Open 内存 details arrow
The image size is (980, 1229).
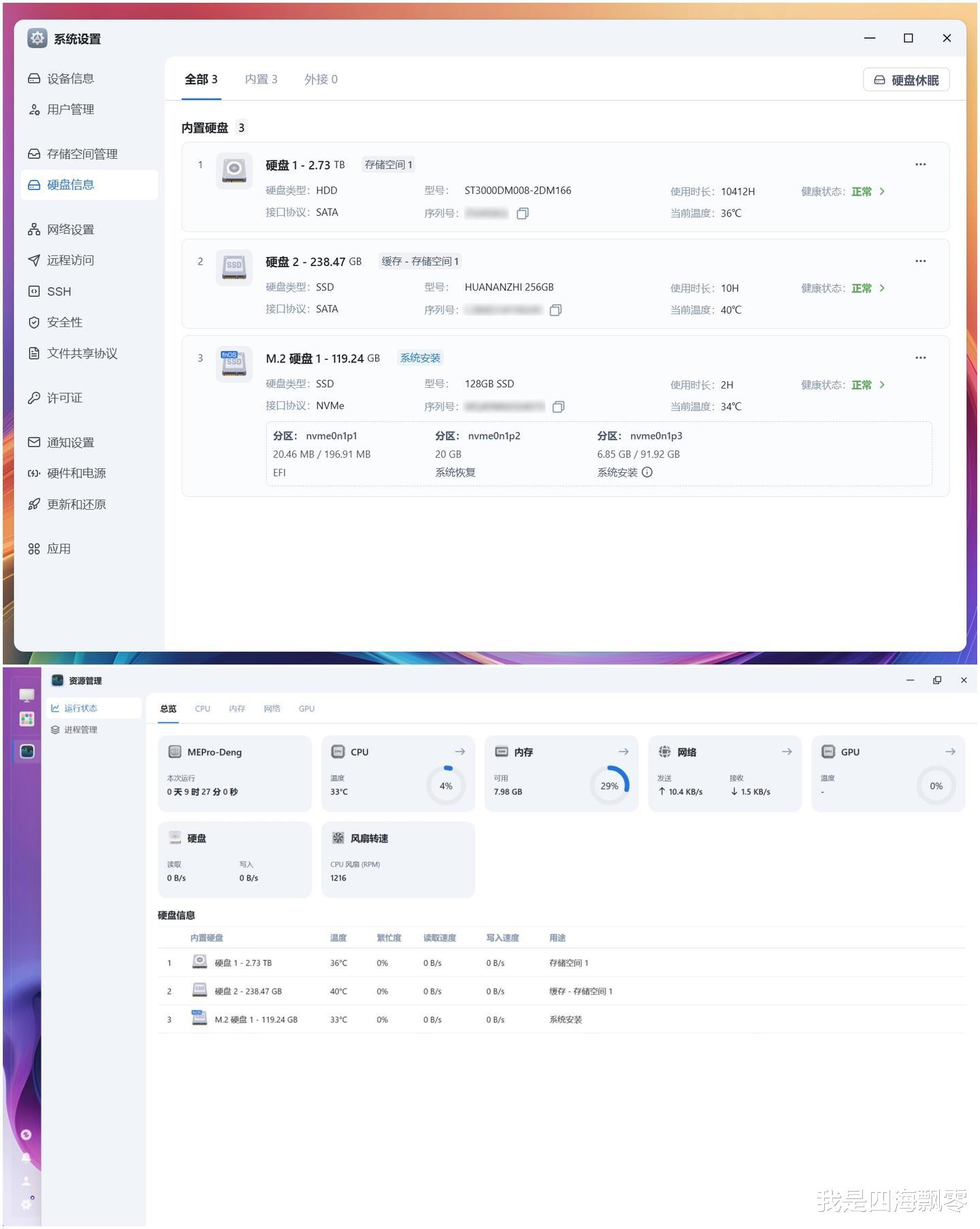coord(623,752)
